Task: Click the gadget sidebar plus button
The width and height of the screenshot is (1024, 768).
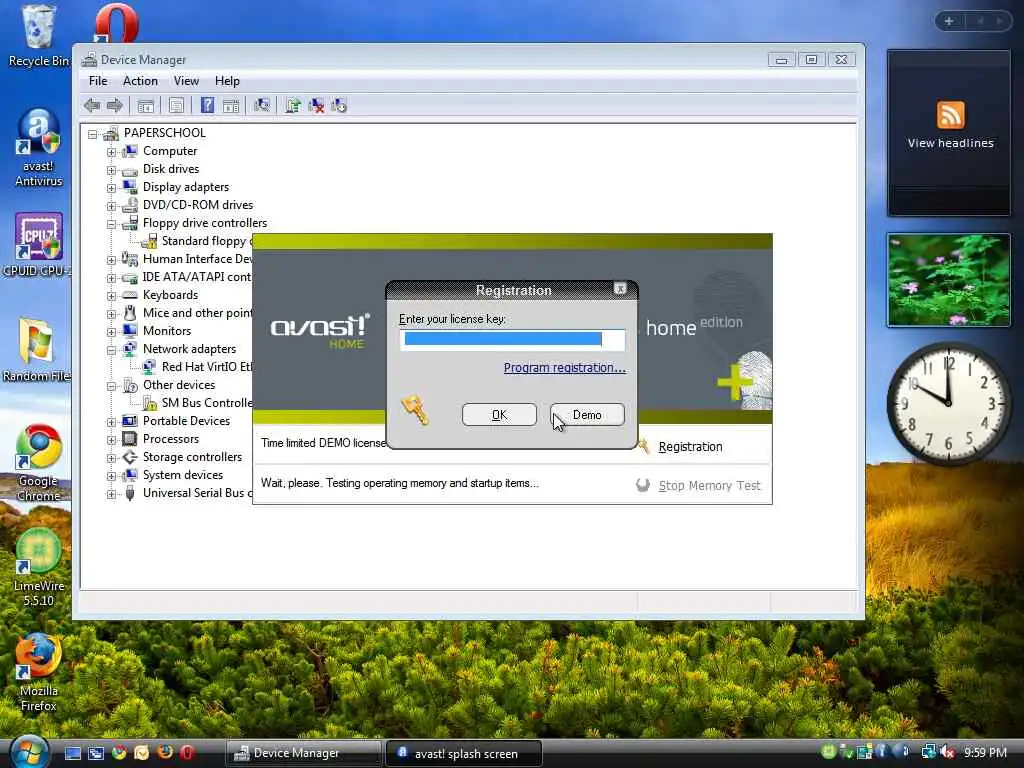Action: click(x=949, y=21)
